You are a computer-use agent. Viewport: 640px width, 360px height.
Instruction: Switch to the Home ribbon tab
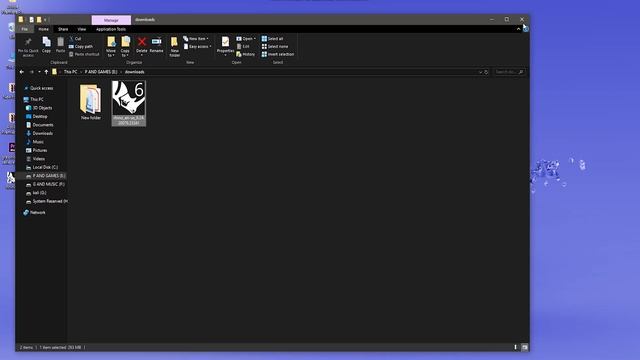pos(43,29)
